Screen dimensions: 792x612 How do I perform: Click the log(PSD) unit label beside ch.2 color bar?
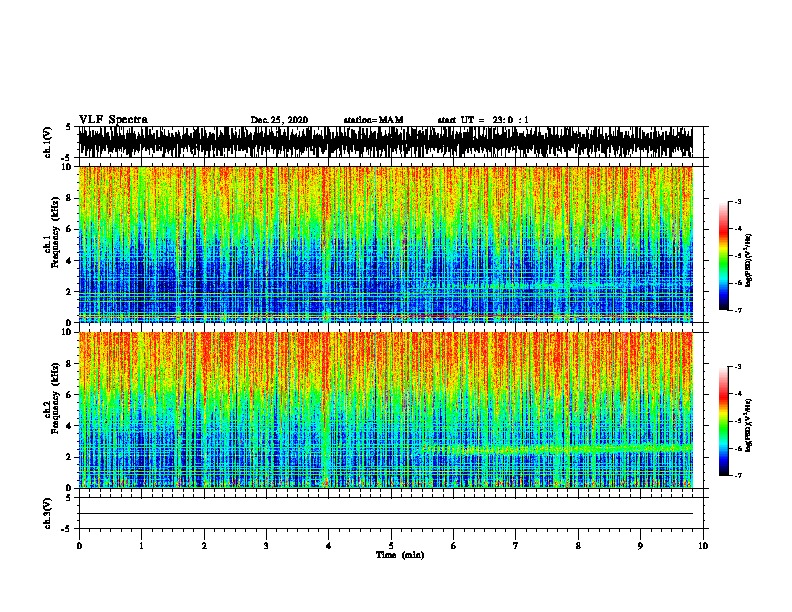pyautogui.click(x=748, y=425)
